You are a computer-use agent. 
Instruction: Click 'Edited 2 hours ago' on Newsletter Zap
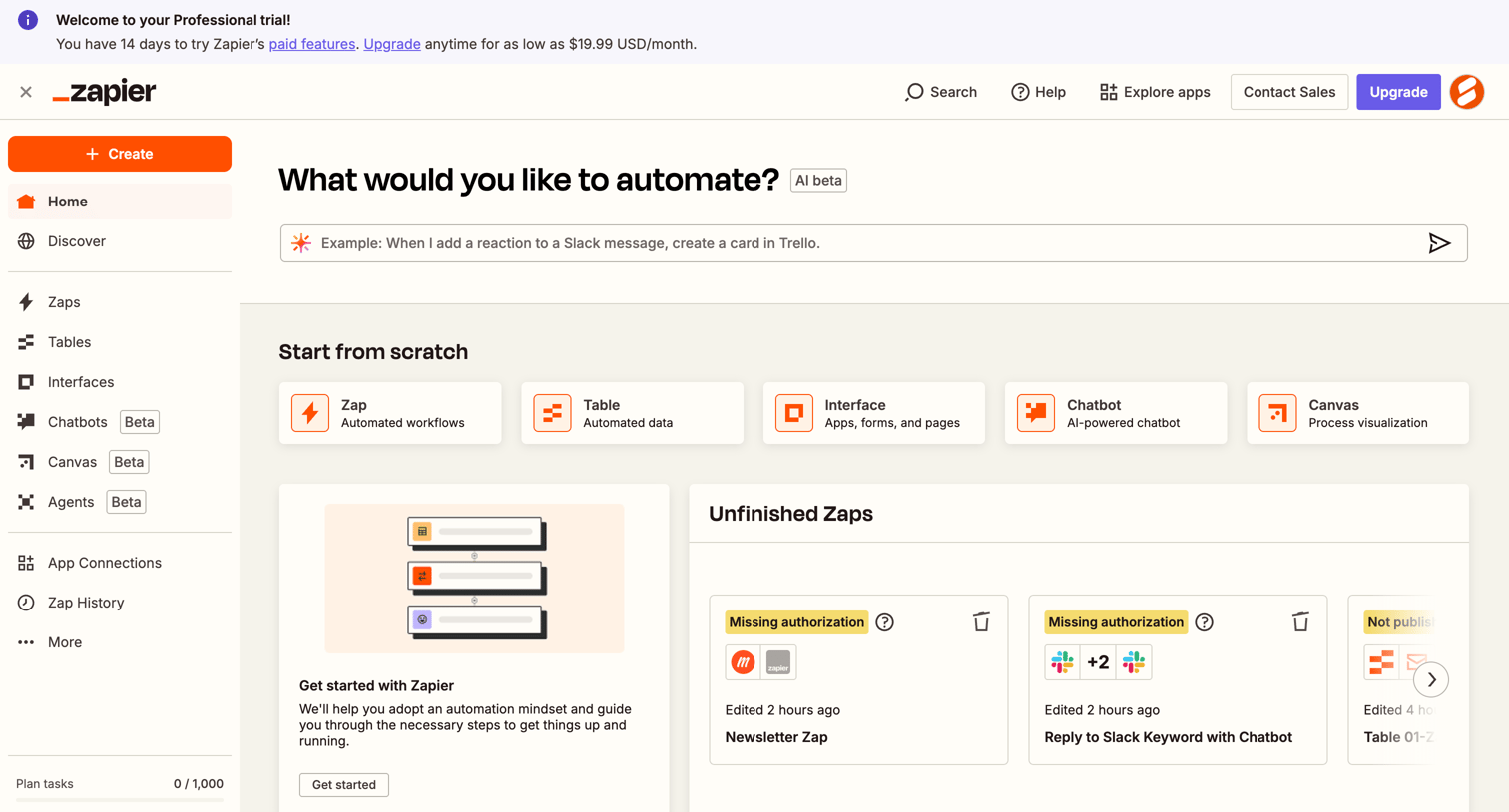[x=782, y=710]
